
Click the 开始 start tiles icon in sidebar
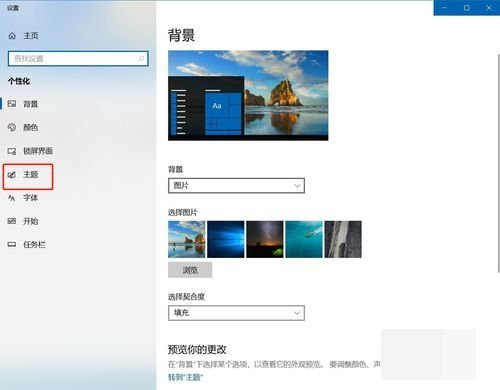pos(12,221)
